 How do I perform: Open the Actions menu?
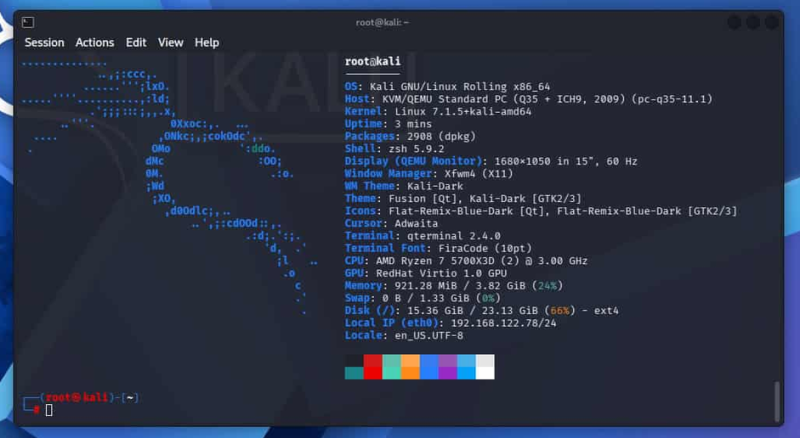pos(94,42)
